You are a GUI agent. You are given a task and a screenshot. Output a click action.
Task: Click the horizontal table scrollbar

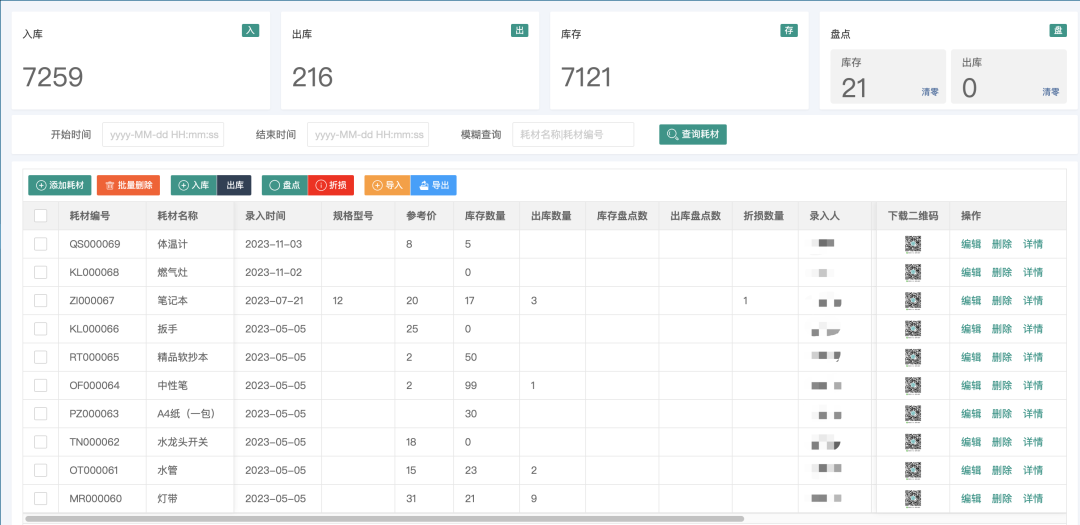point(384,519)
